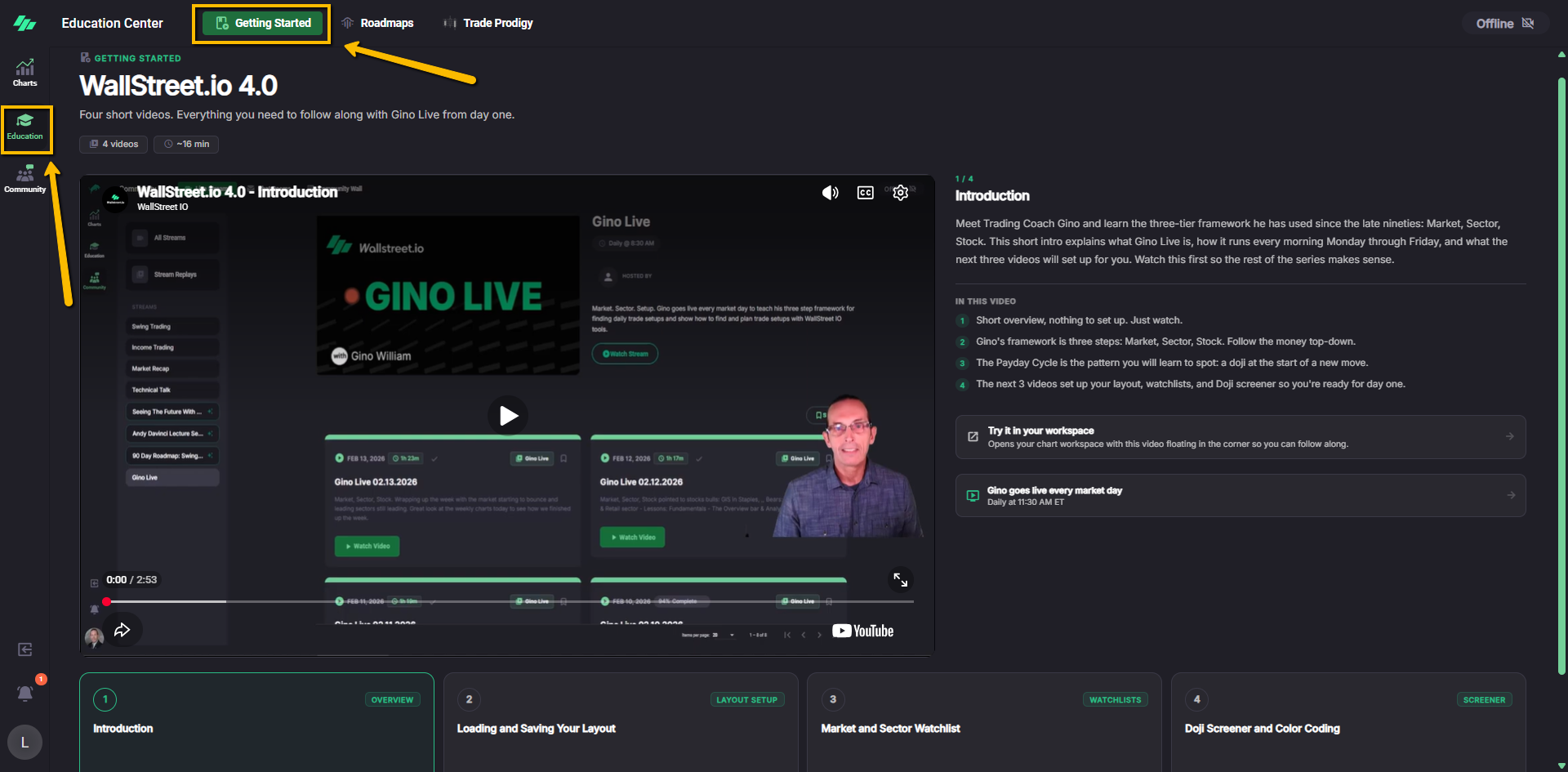Open Loading and Saving Your Layout video

click(620, 722)
